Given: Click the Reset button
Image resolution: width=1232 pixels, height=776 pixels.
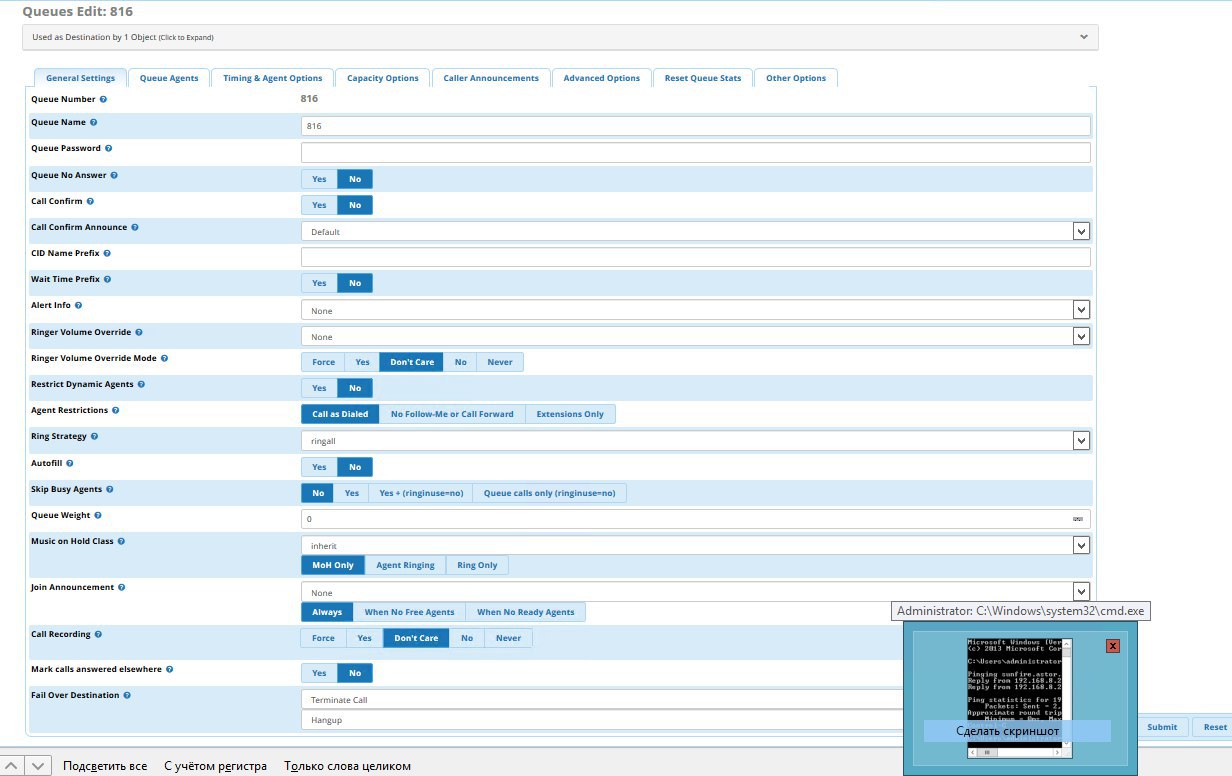Looking at the screenshot, I should (1215, 727).
